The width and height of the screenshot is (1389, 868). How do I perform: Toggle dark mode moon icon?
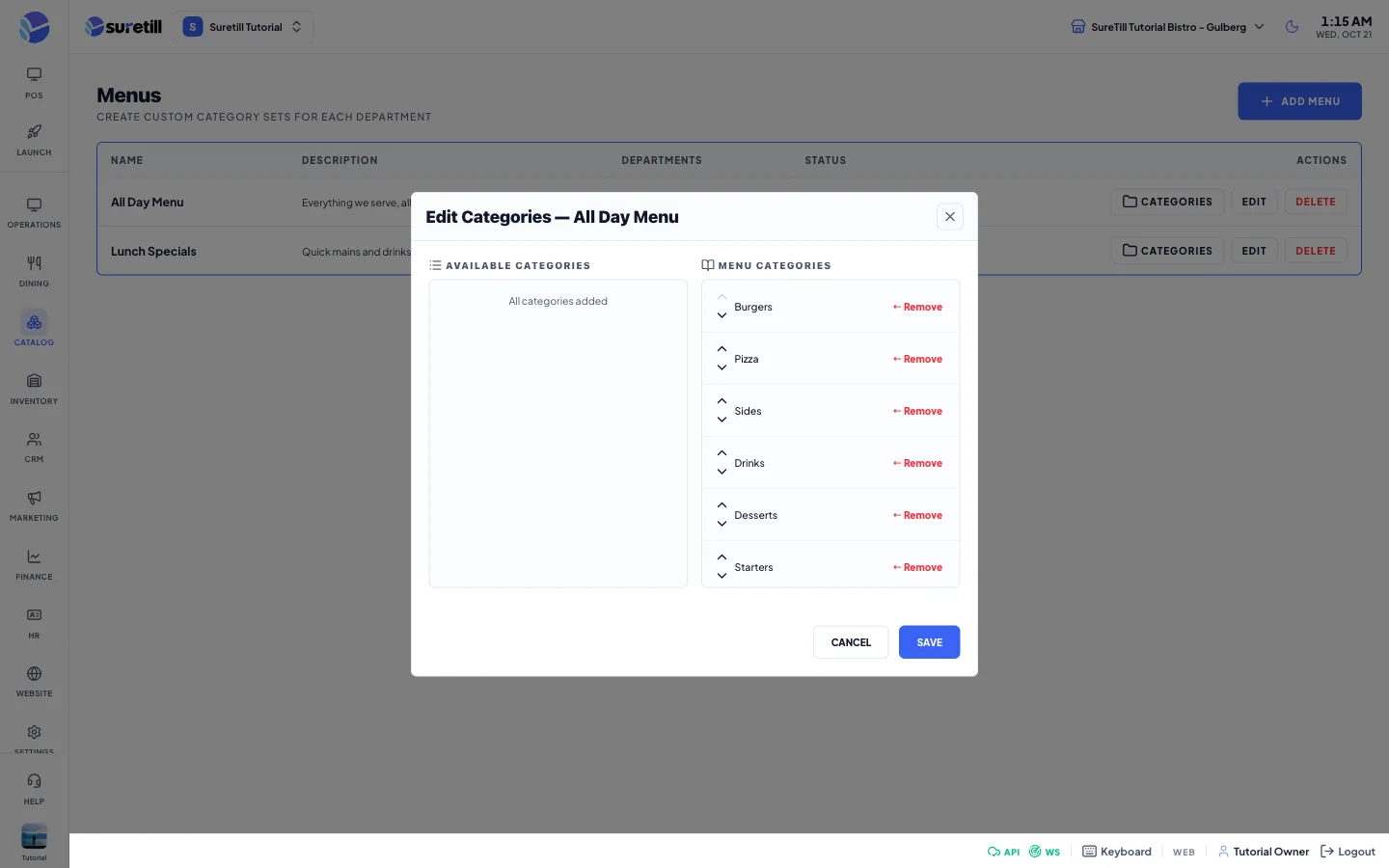(1292, 27)
